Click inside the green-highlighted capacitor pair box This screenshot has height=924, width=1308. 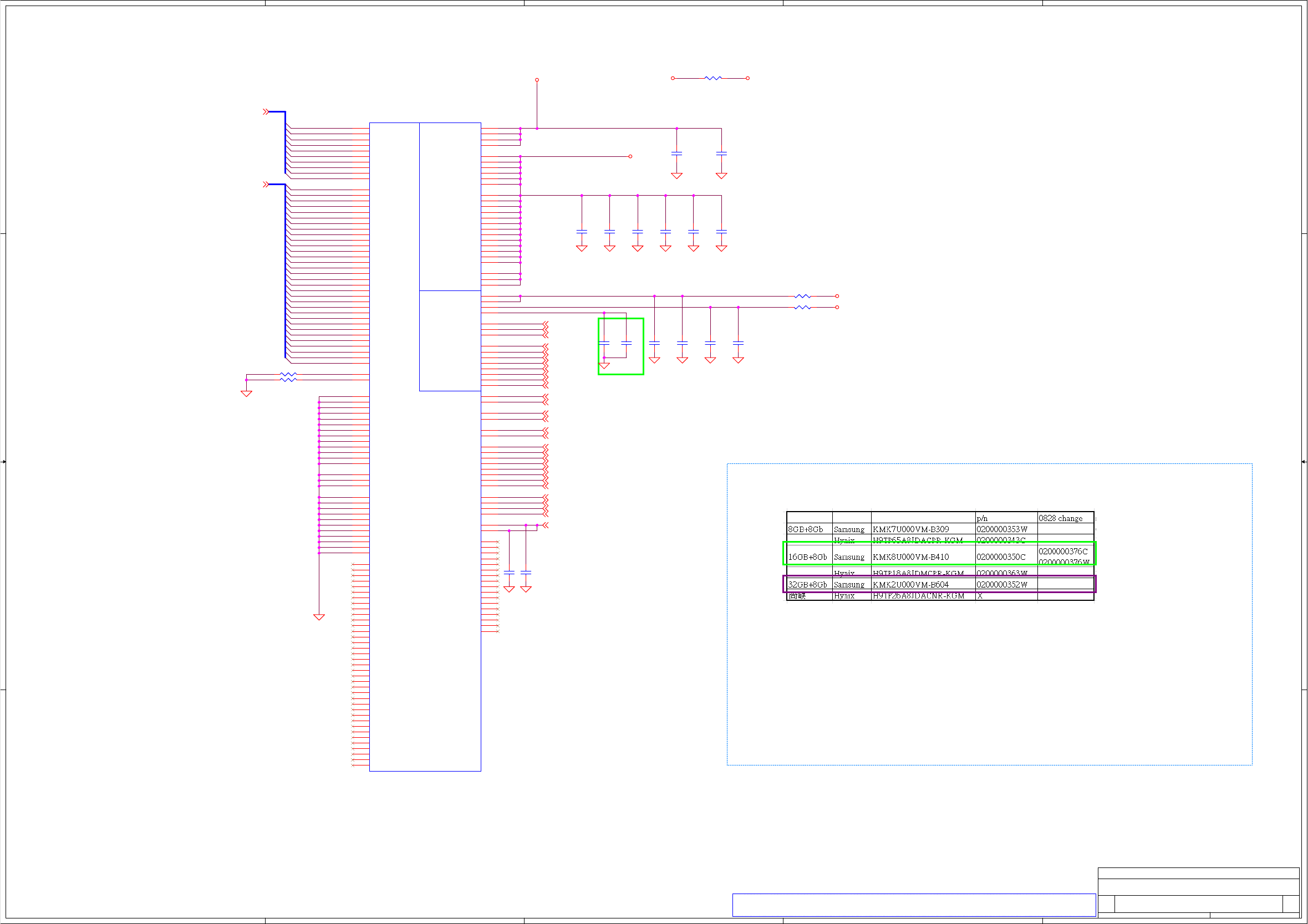(x=620, y=346)
